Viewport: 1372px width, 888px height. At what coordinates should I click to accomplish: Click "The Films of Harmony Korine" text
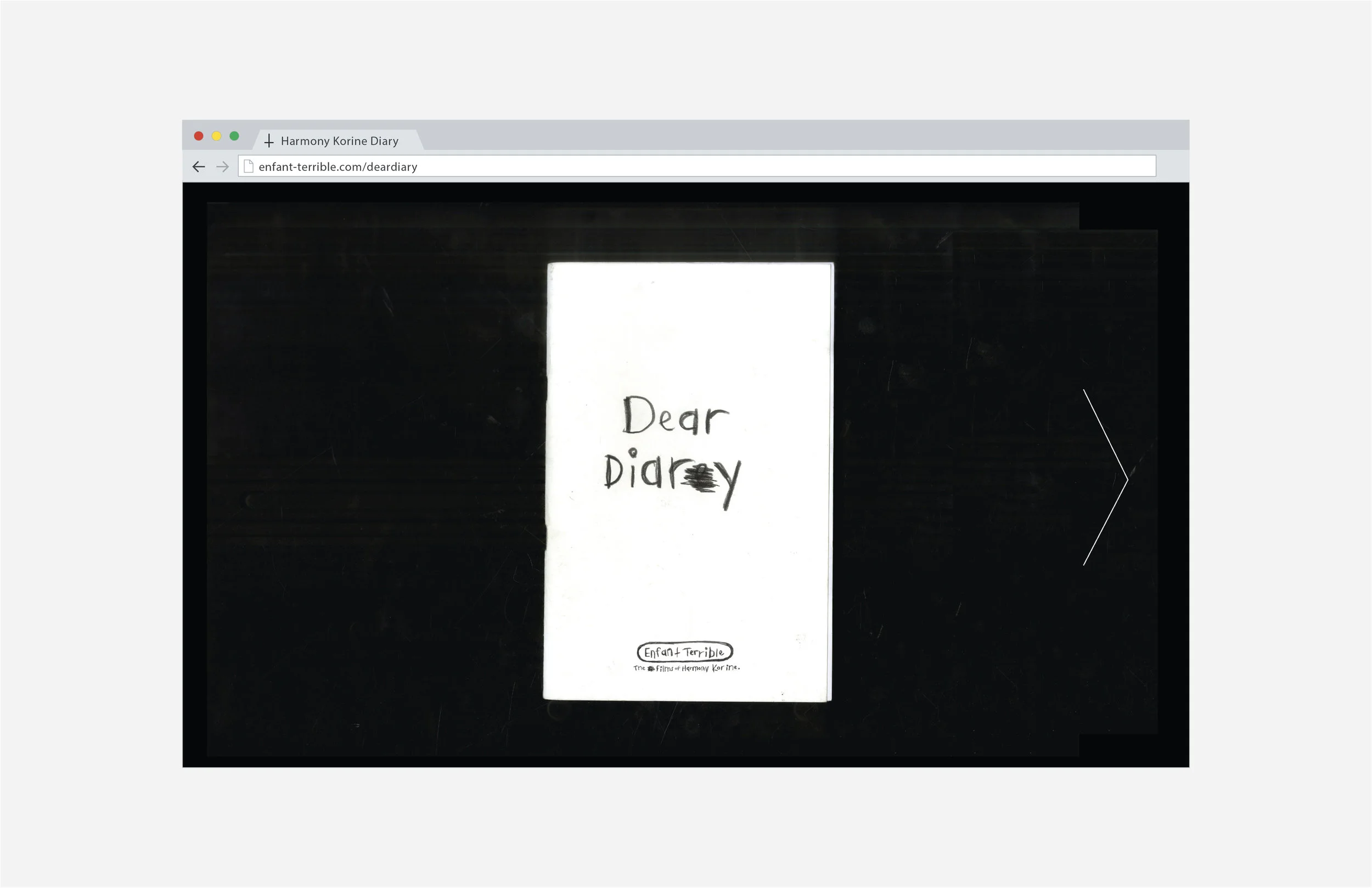(687, 668)
